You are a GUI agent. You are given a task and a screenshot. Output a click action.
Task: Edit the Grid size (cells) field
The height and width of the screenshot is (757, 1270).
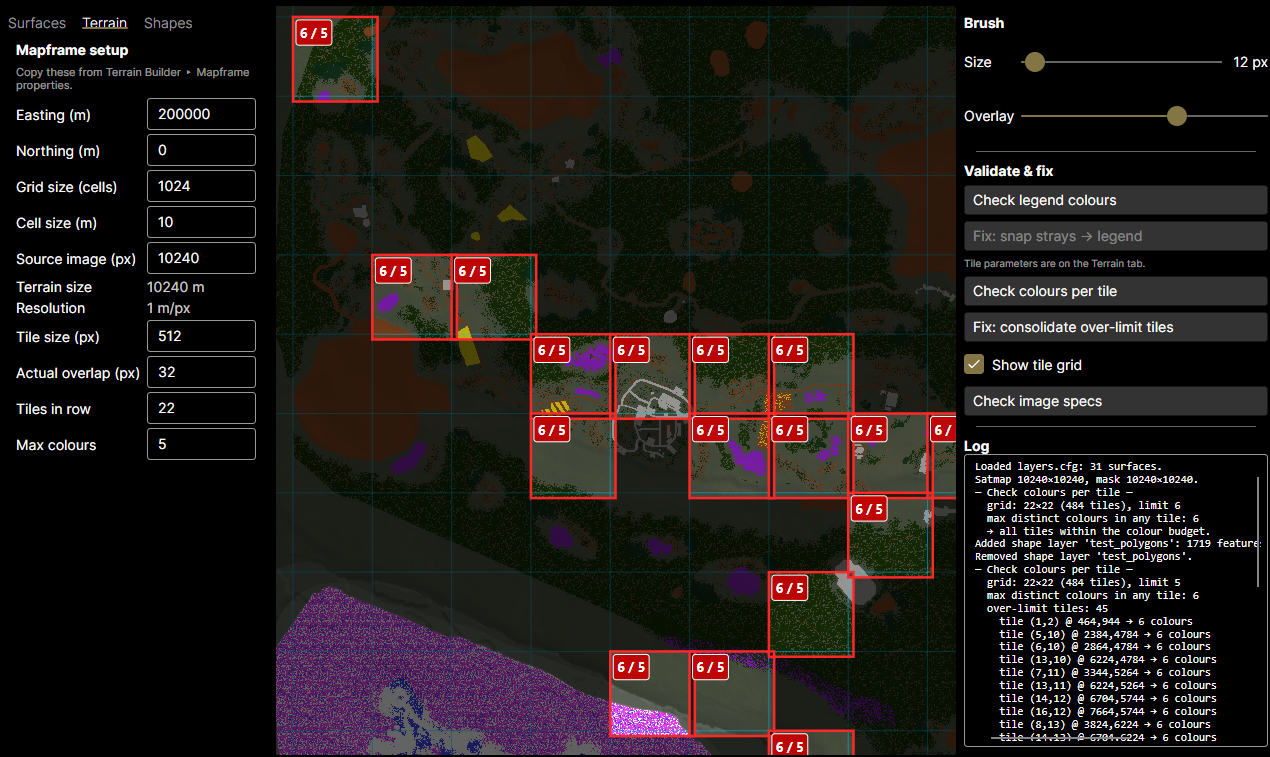[201, 186]
